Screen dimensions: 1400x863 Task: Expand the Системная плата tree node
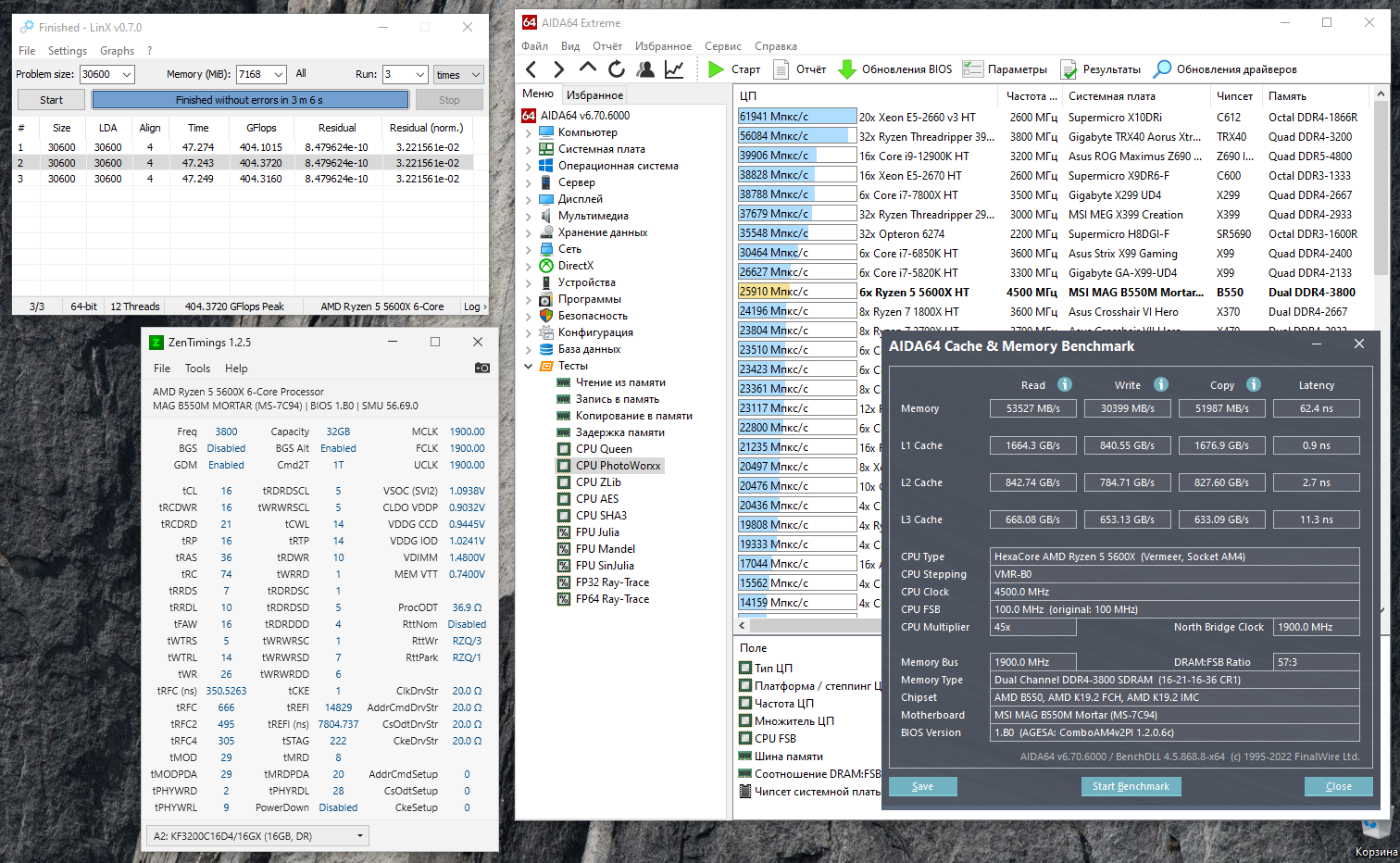coord(529,149)
